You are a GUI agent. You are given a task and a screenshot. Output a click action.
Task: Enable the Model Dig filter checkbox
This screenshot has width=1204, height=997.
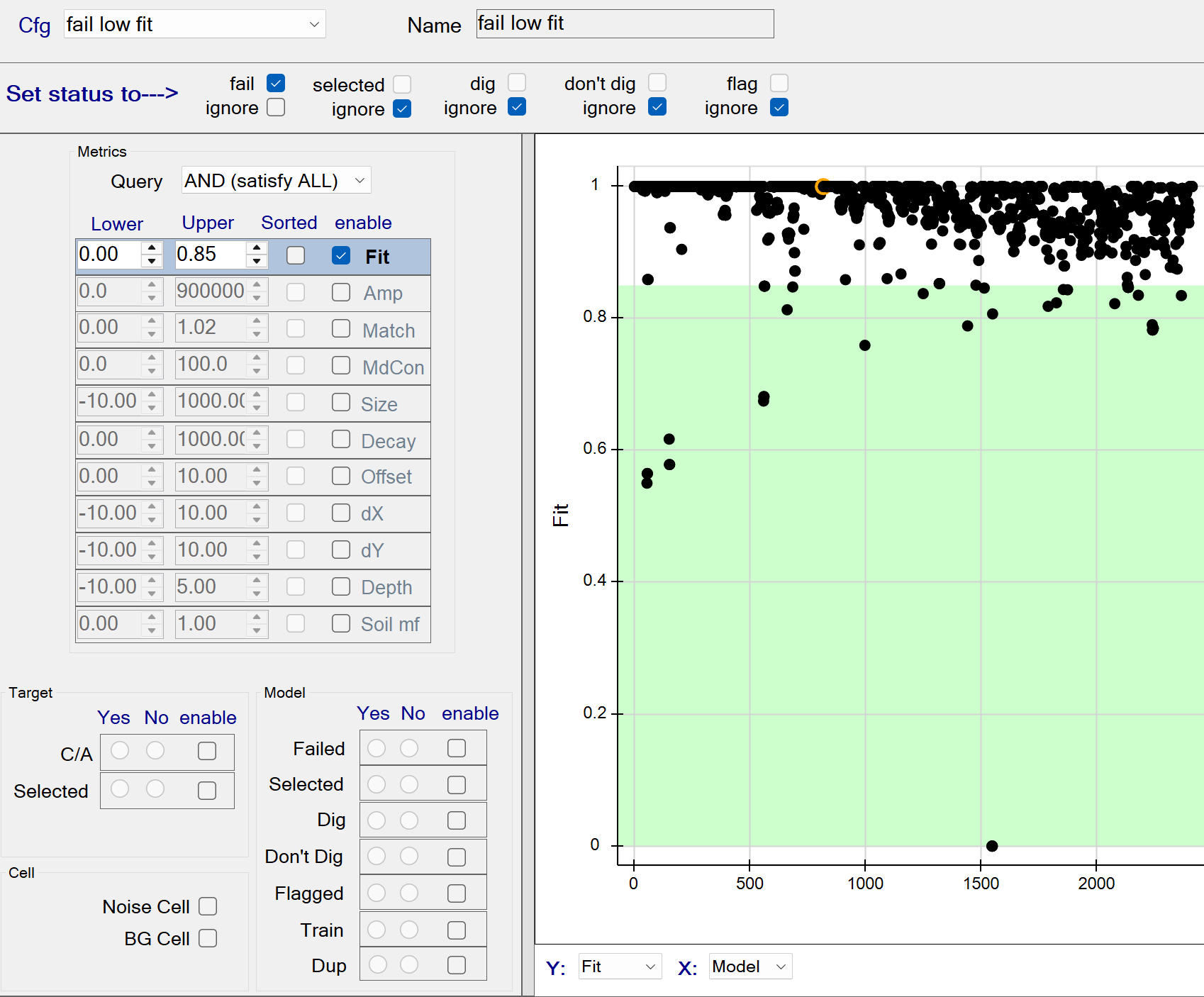coord(457,820)
